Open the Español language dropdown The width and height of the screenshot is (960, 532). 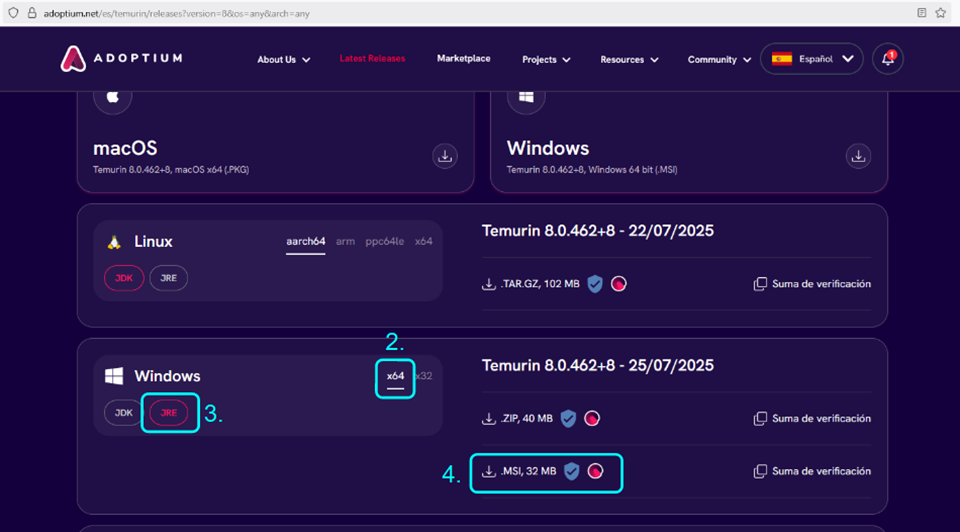click(812, 59)
